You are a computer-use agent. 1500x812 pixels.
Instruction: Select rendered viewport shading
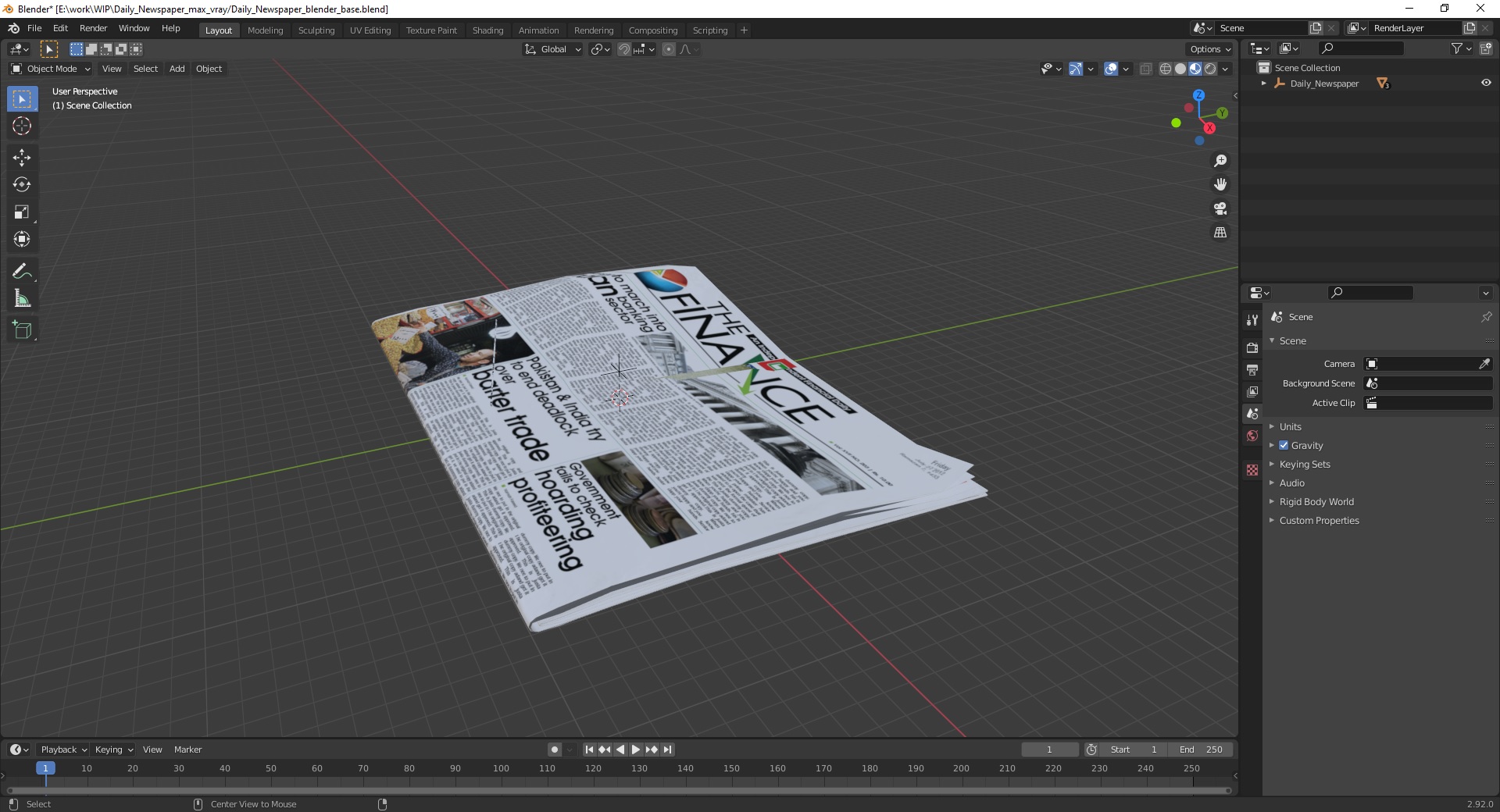[x=1210, y=69]
